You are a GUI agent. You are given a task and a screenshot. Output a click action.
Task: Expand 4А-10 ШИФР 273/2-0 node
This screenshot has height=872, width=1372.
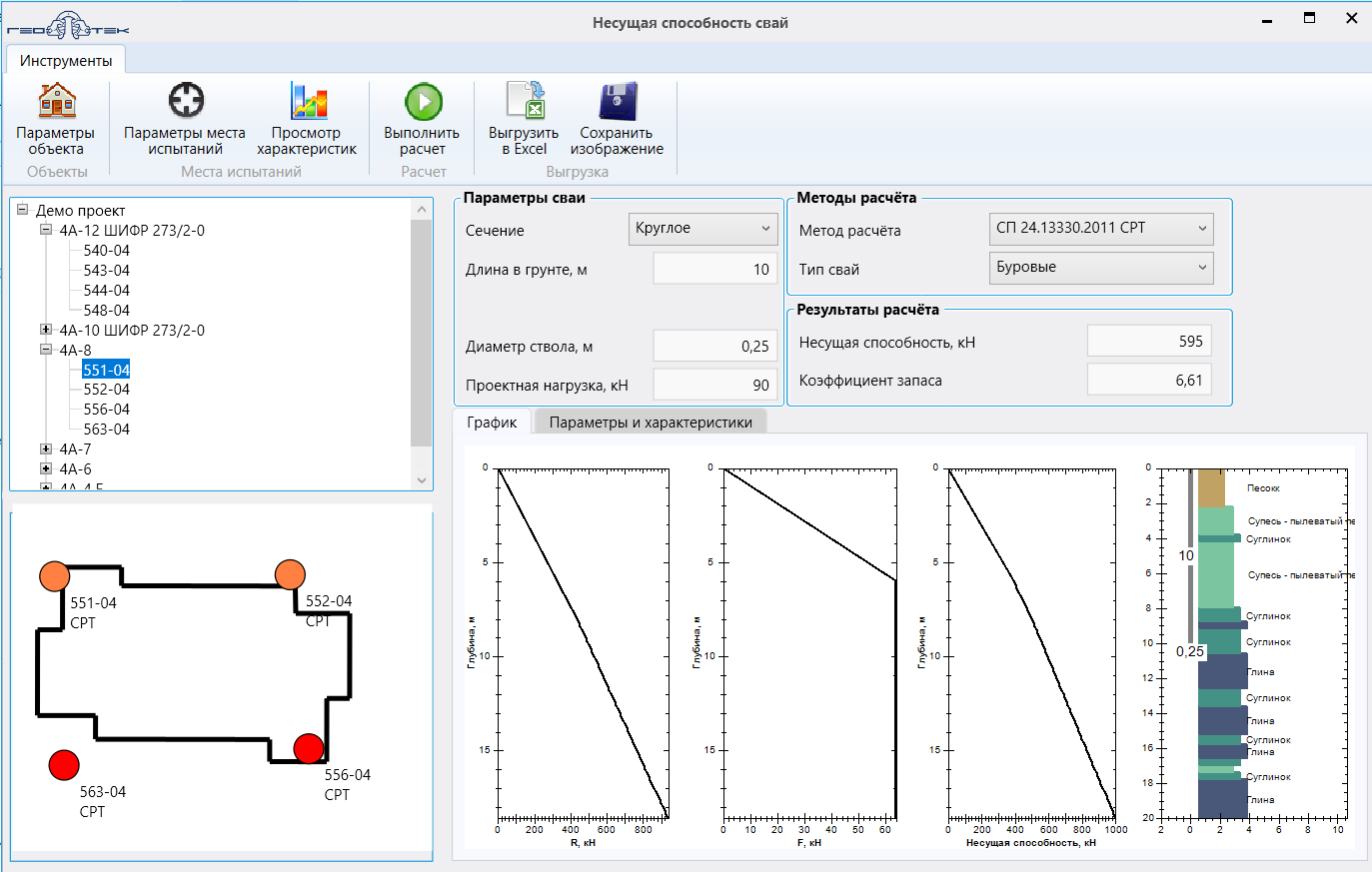(46, 330)
